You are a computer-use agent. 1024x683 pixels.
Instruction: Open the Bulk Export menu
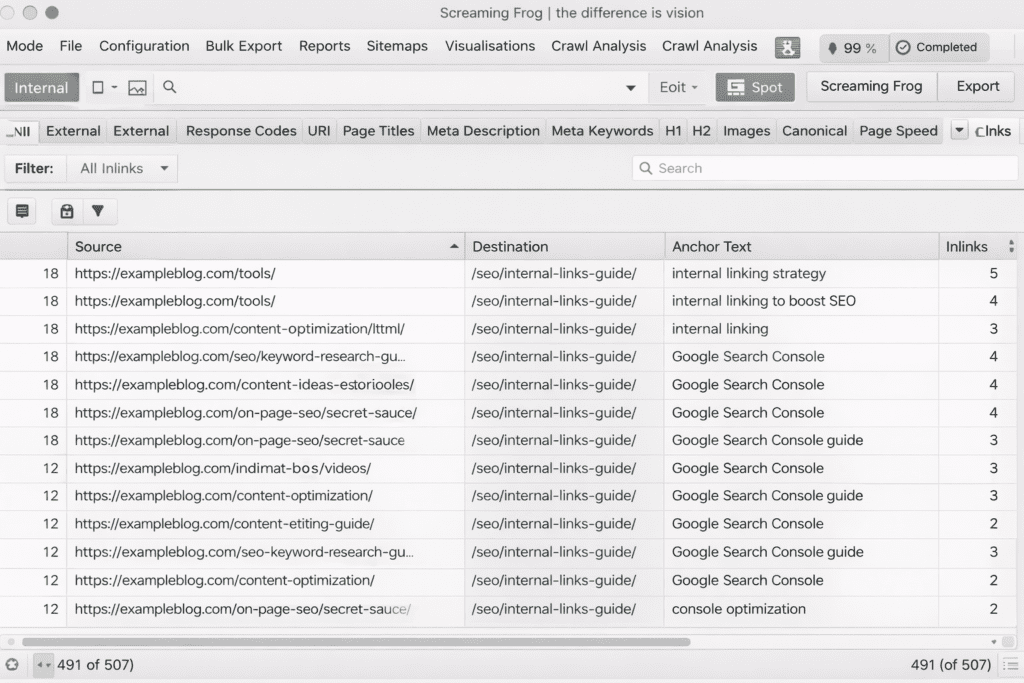pos(244,46)
